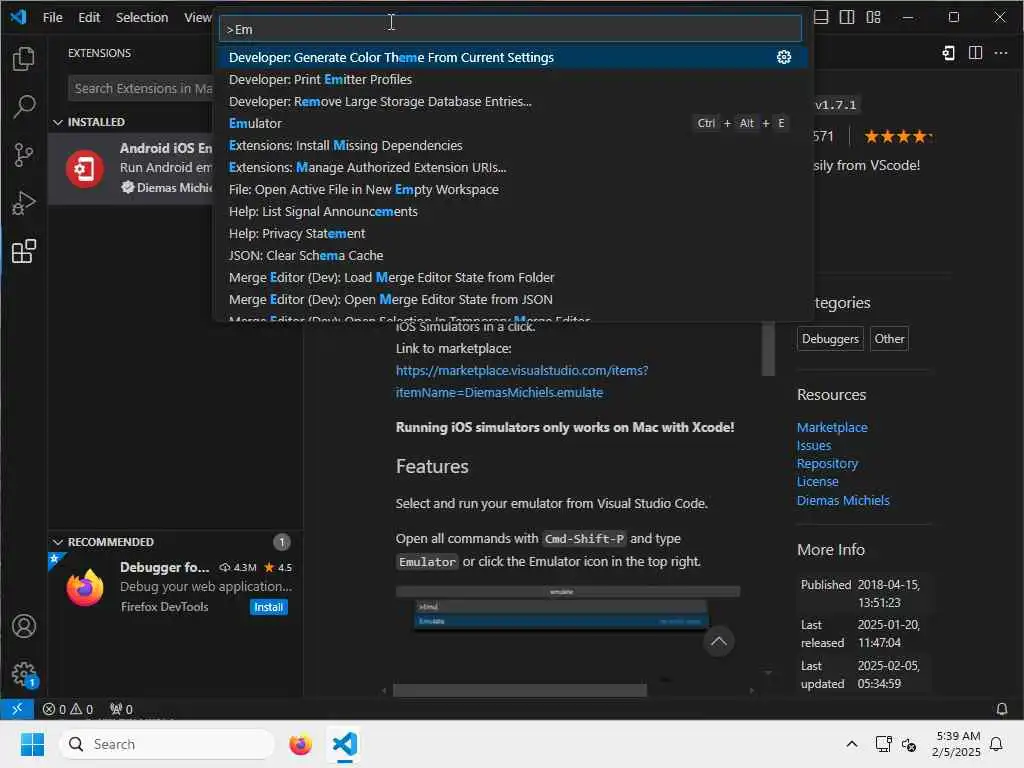Open Windows Start menu
1024x768 pixels.
32,744
